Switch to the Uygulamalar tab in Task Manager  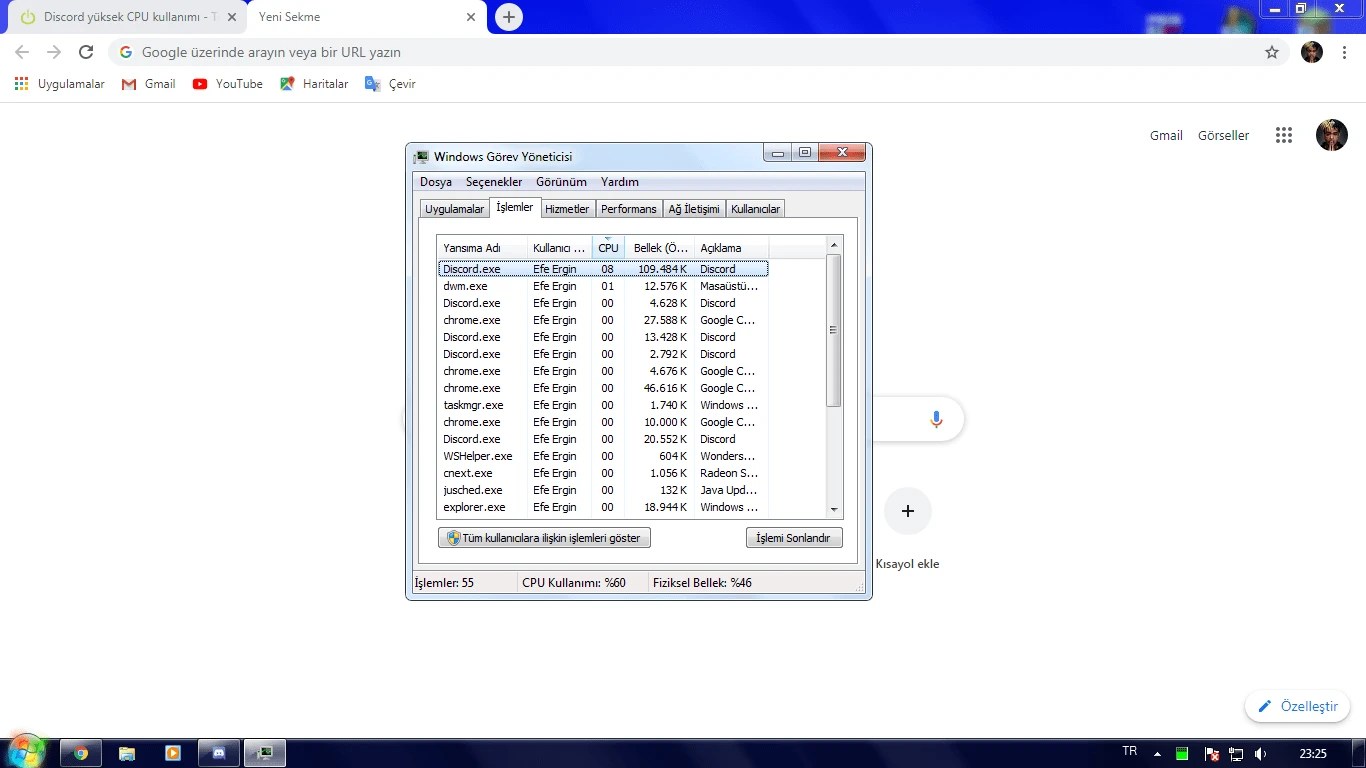[x=454, y=209]
